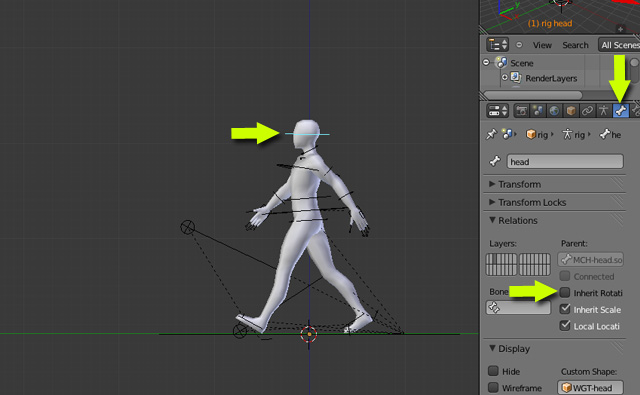Open the Armature data tab (figure icon)
The height and width of the screenshot is (395, 640).
(x=604, y=111)
